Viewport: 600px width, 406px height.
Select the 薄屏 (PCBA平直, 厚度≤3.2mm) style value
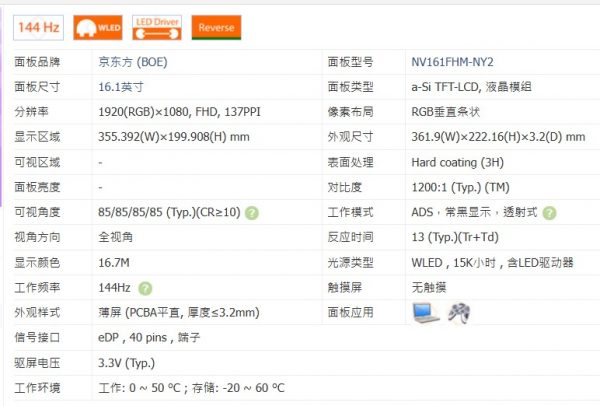click(179, 313)
